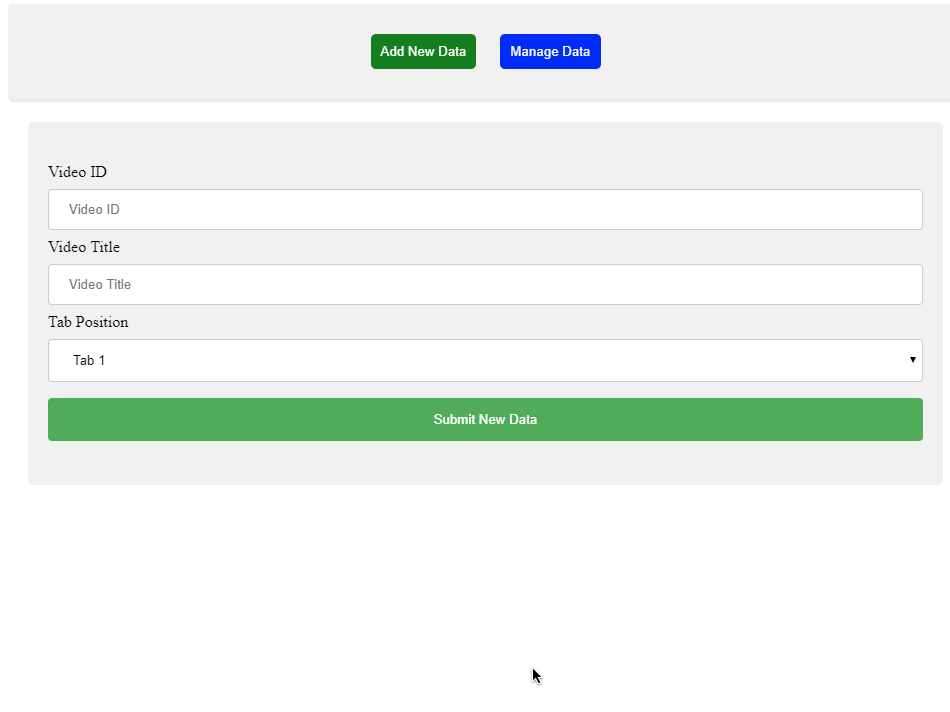Click the "Tab Position" field label
Viewport: 950px width, 712px height.
(88, 322)
